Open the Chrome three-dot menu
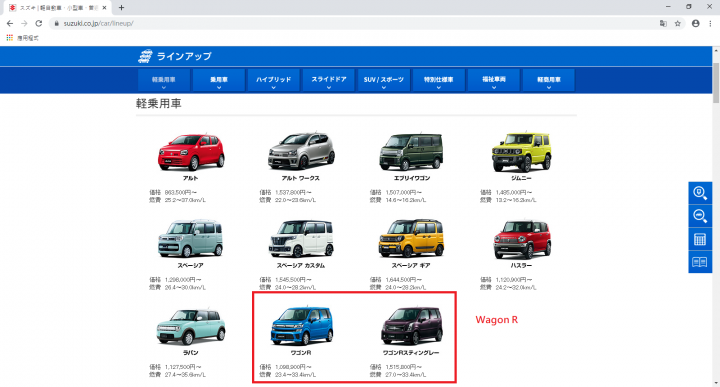Screen dimensions: 720x387 pyautogui.click(x=710, y=23)
